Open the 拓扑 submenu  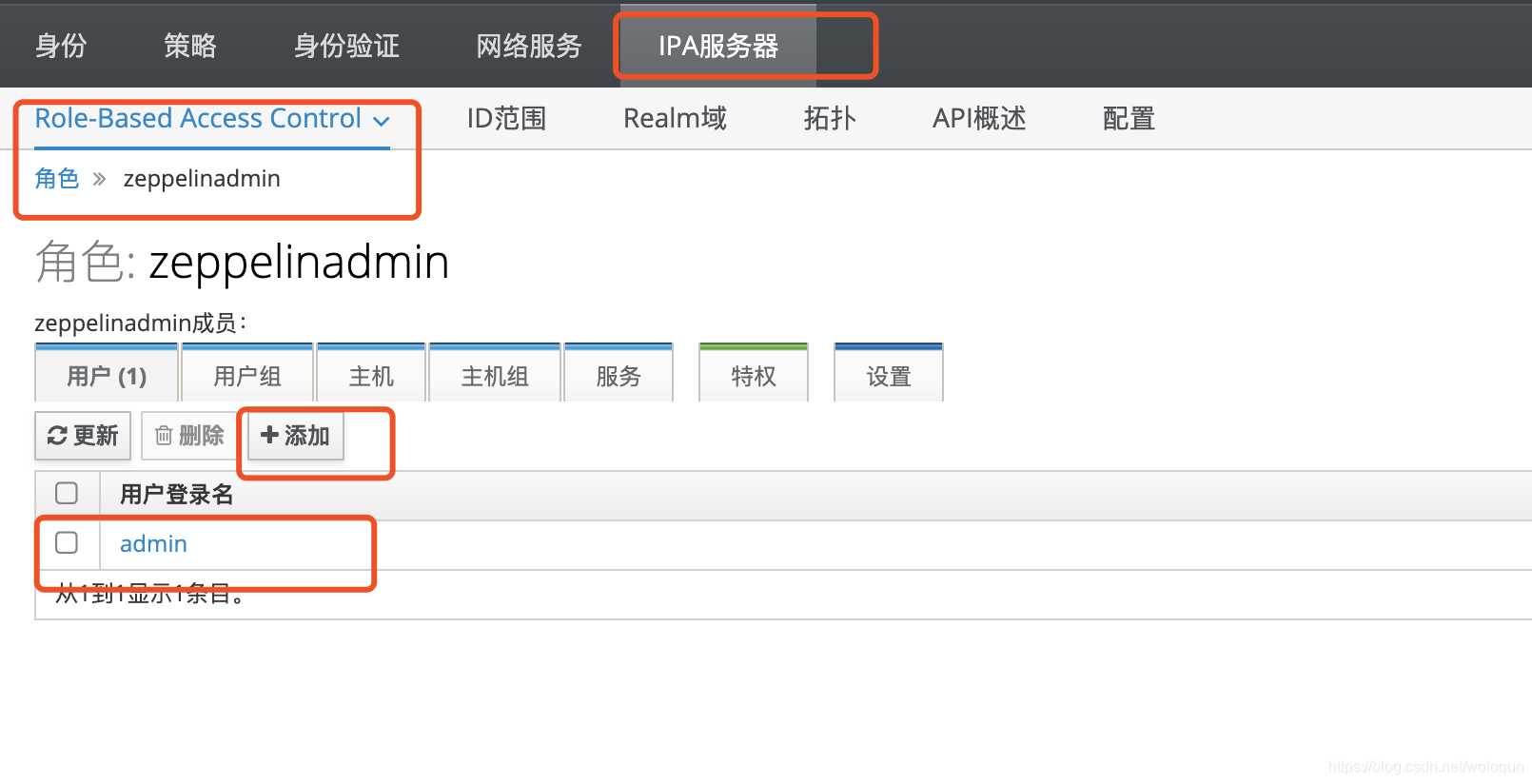830,119
